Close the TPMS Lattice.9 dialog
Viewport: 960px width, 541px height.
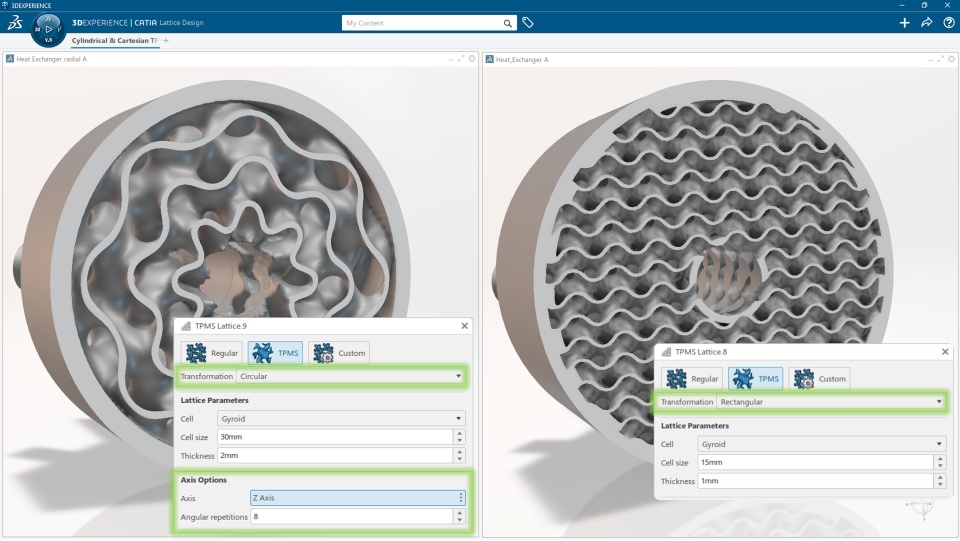(465, 326)
